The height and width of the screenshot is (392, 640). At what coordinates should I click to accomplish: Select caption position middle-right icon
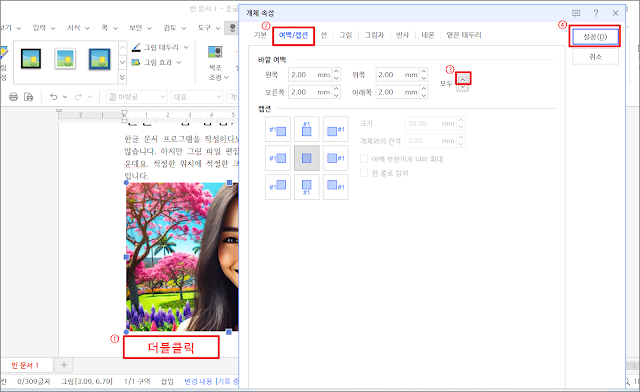pyautogui.click(x=336, y=158)
